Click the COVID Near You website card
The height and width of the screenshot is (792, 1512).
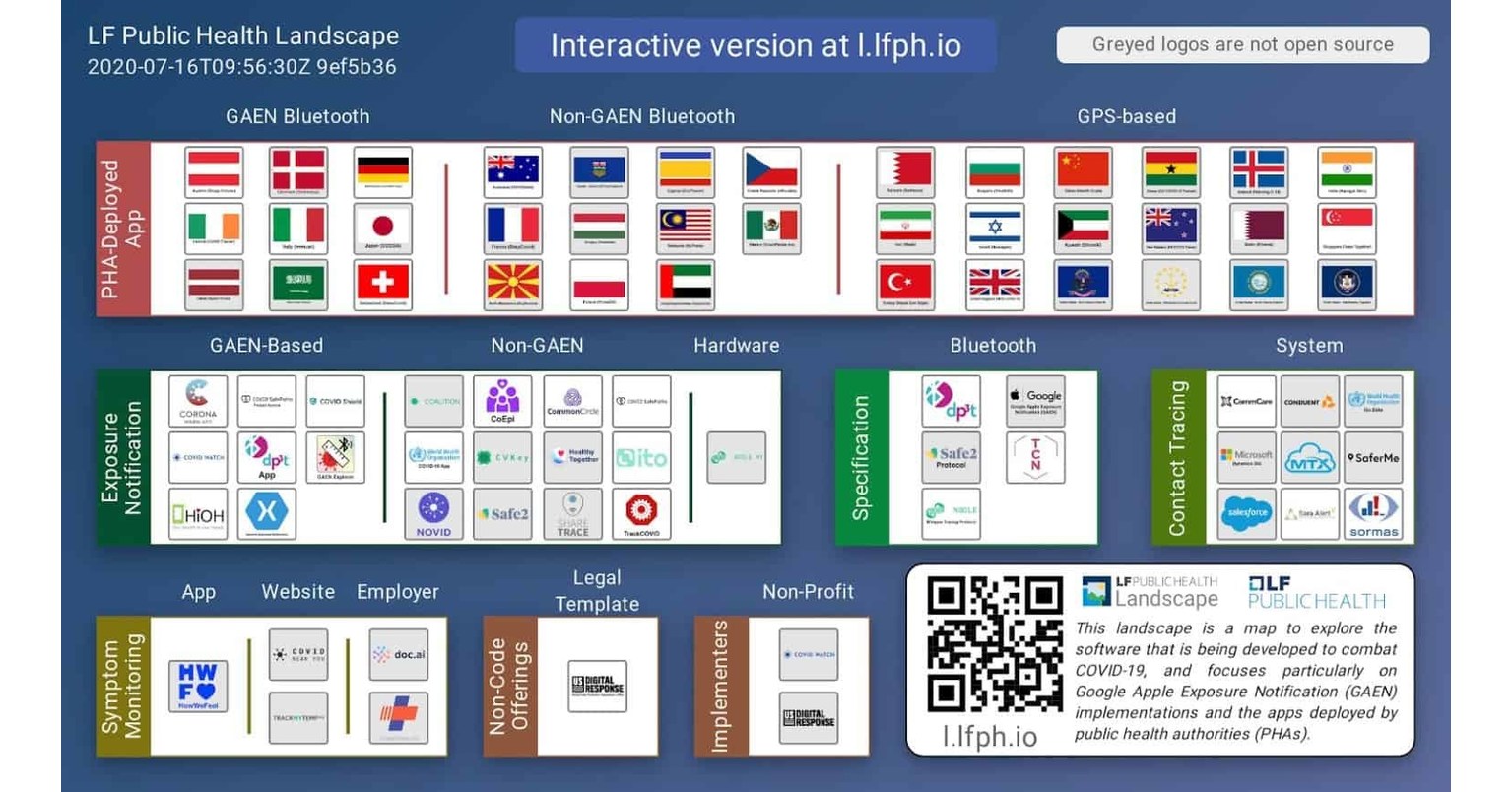click(x=298, y=655)
